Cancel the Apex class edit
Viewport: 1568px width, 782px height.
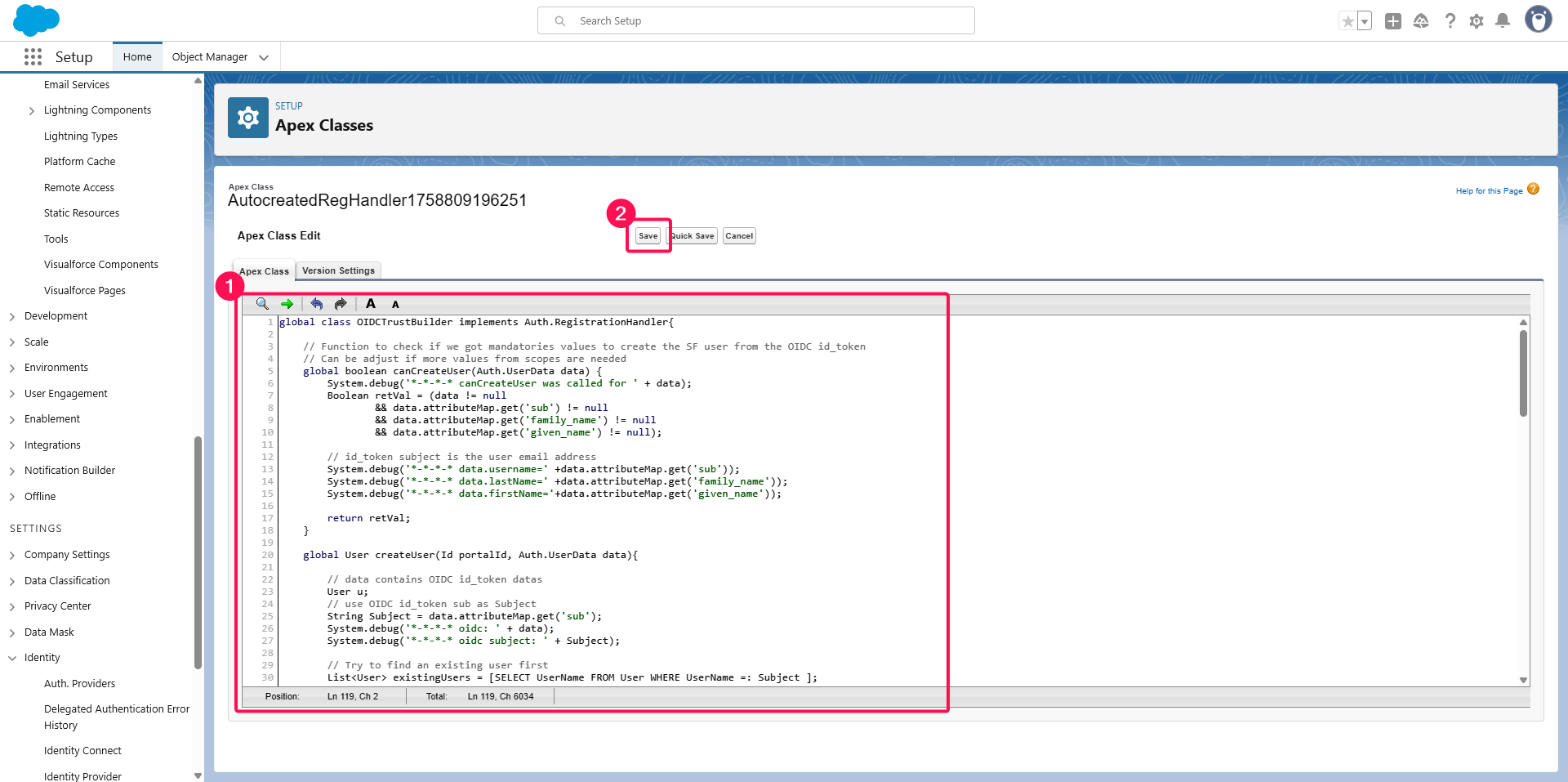pyautogui.click(x=739, y=236)
